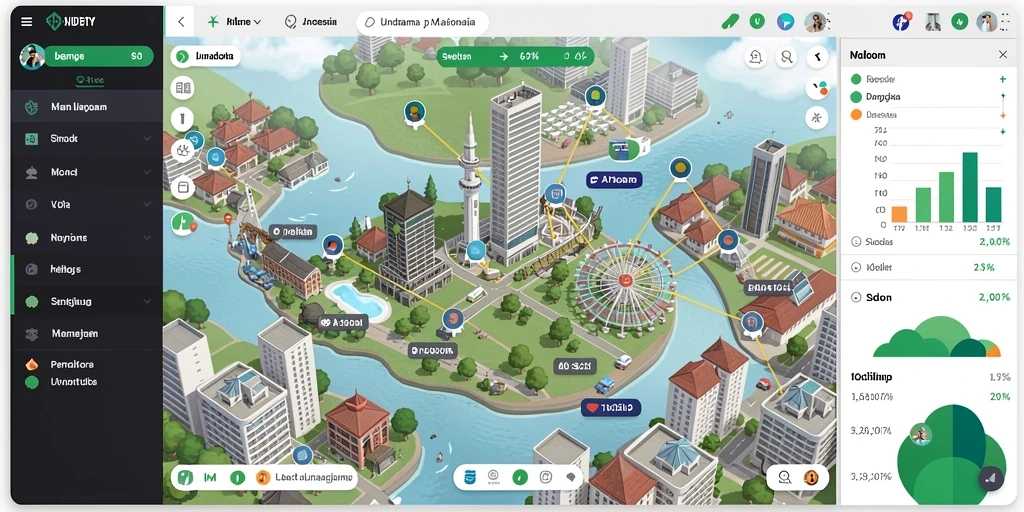Click the zoom magnifier icon at bottom right
The image size is (1024, 512).
[x=786, y=477]
